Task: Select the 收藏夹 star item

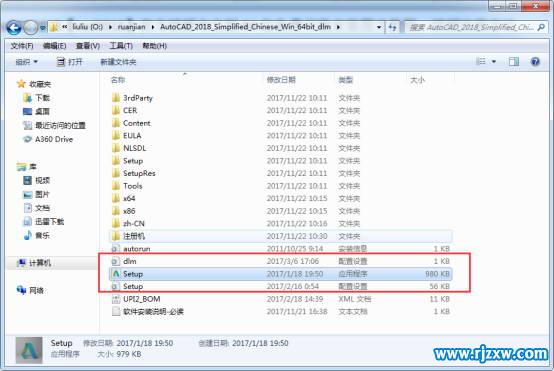Action: point(34,84)
